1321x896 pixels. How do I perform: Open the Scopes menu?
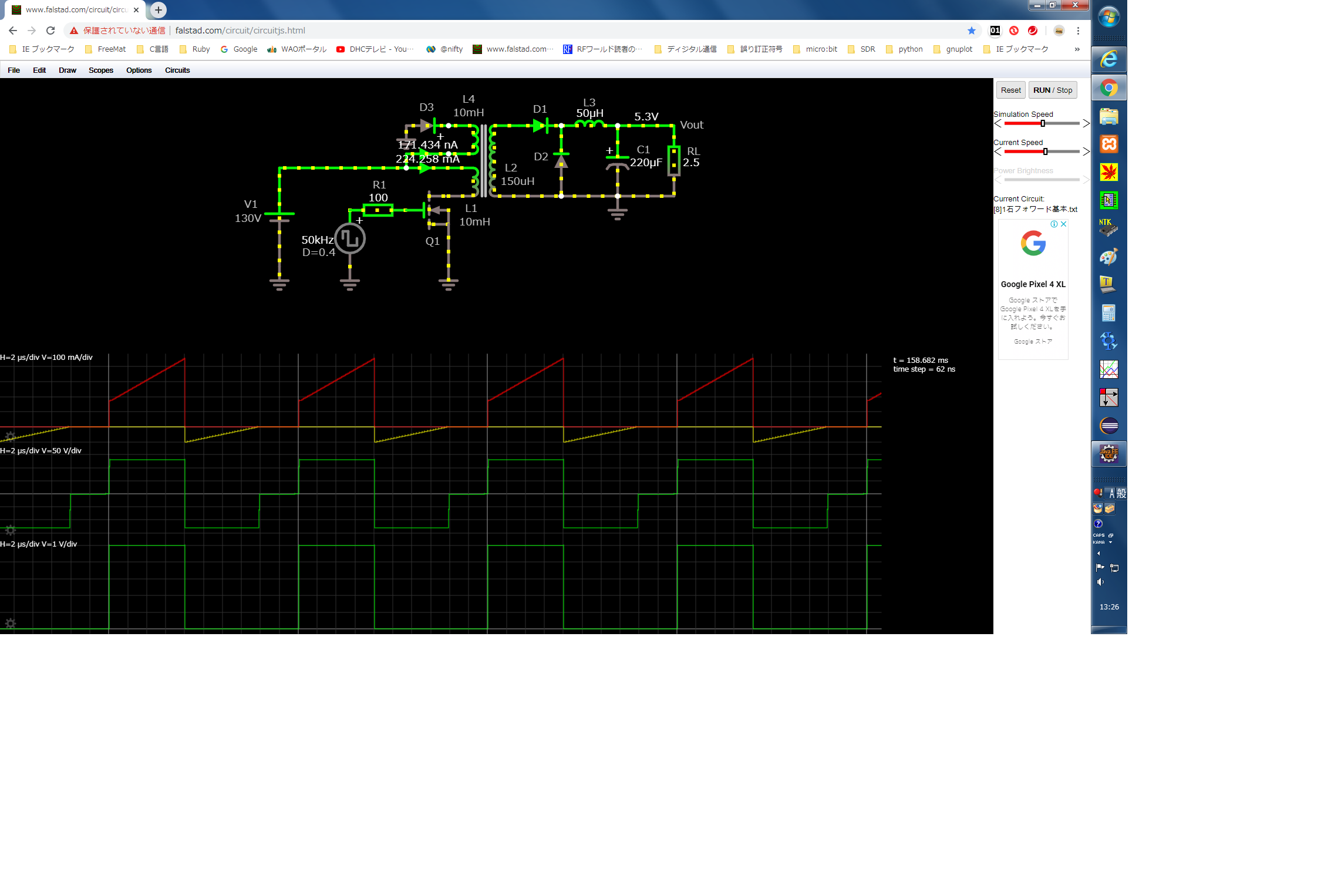click(101, 70)
